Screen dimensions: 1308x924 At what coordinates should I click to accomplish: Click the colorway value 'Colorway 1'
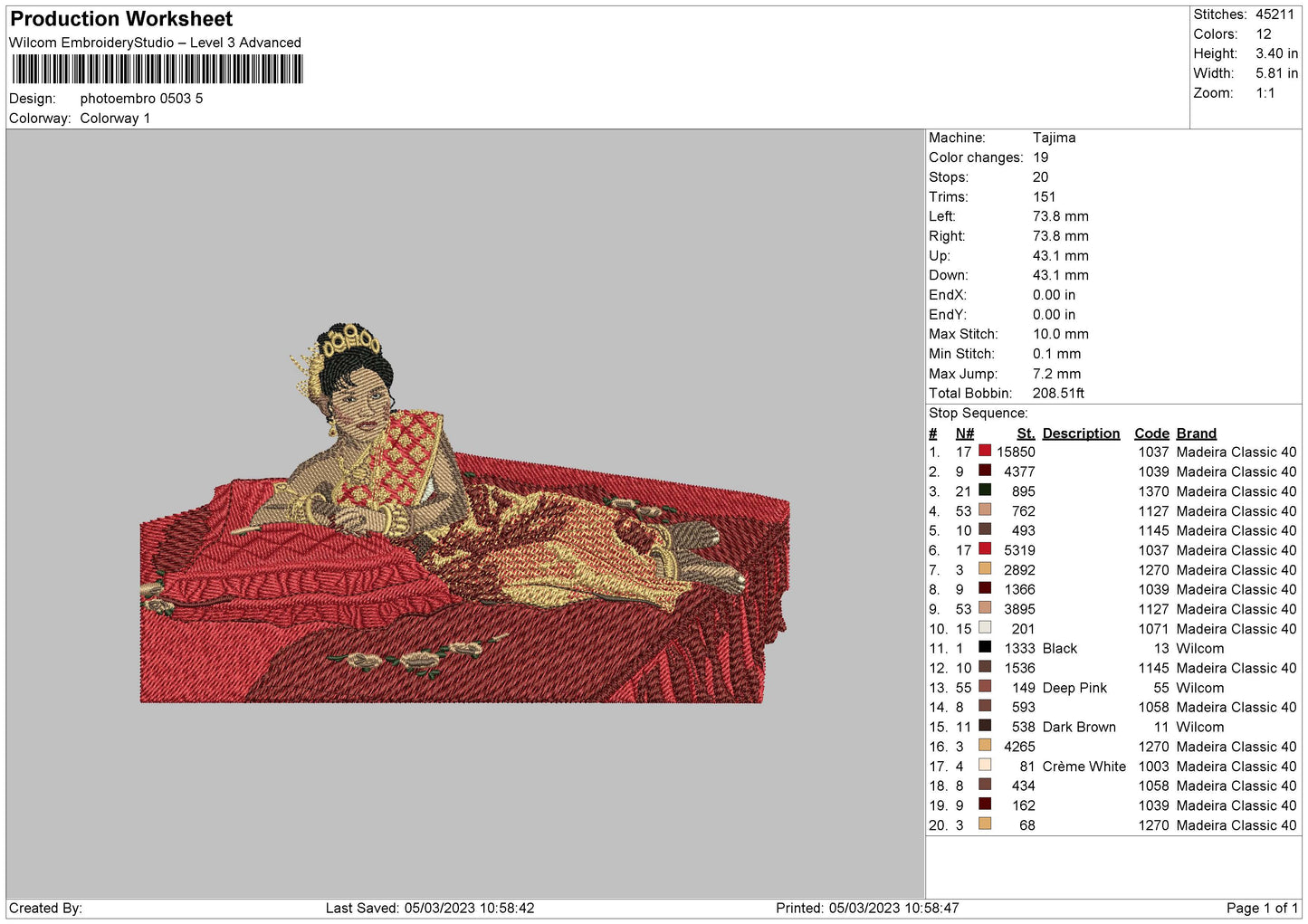[115, 119]
